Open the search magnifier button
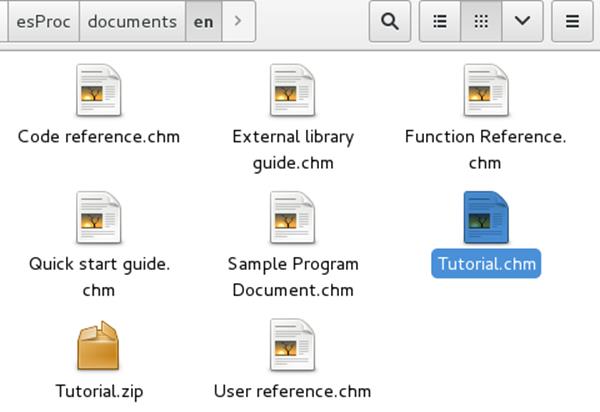 (x=390, y=21)
